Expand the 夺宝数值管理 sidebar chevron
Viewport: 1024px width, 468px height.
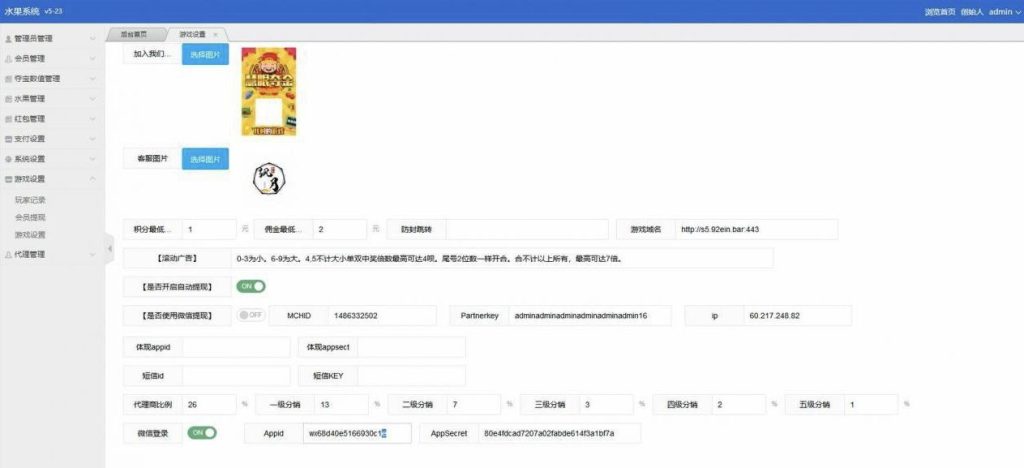(x=92, y=79)
